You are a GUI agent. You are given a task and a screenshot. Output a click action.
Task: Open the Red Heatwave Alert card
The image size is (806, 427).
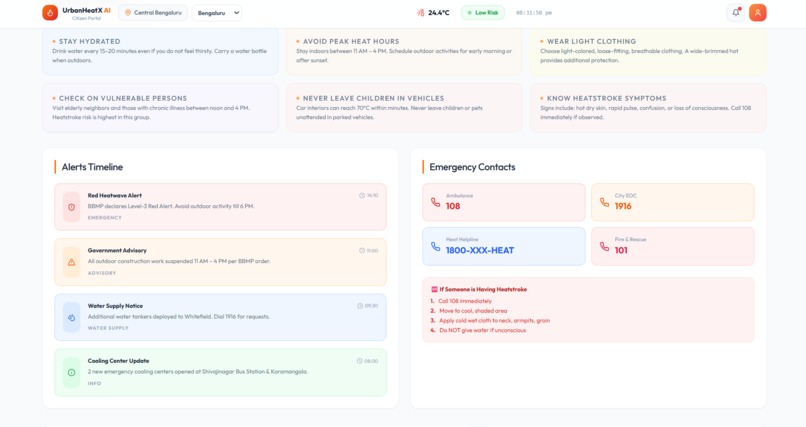coord(221,207)
